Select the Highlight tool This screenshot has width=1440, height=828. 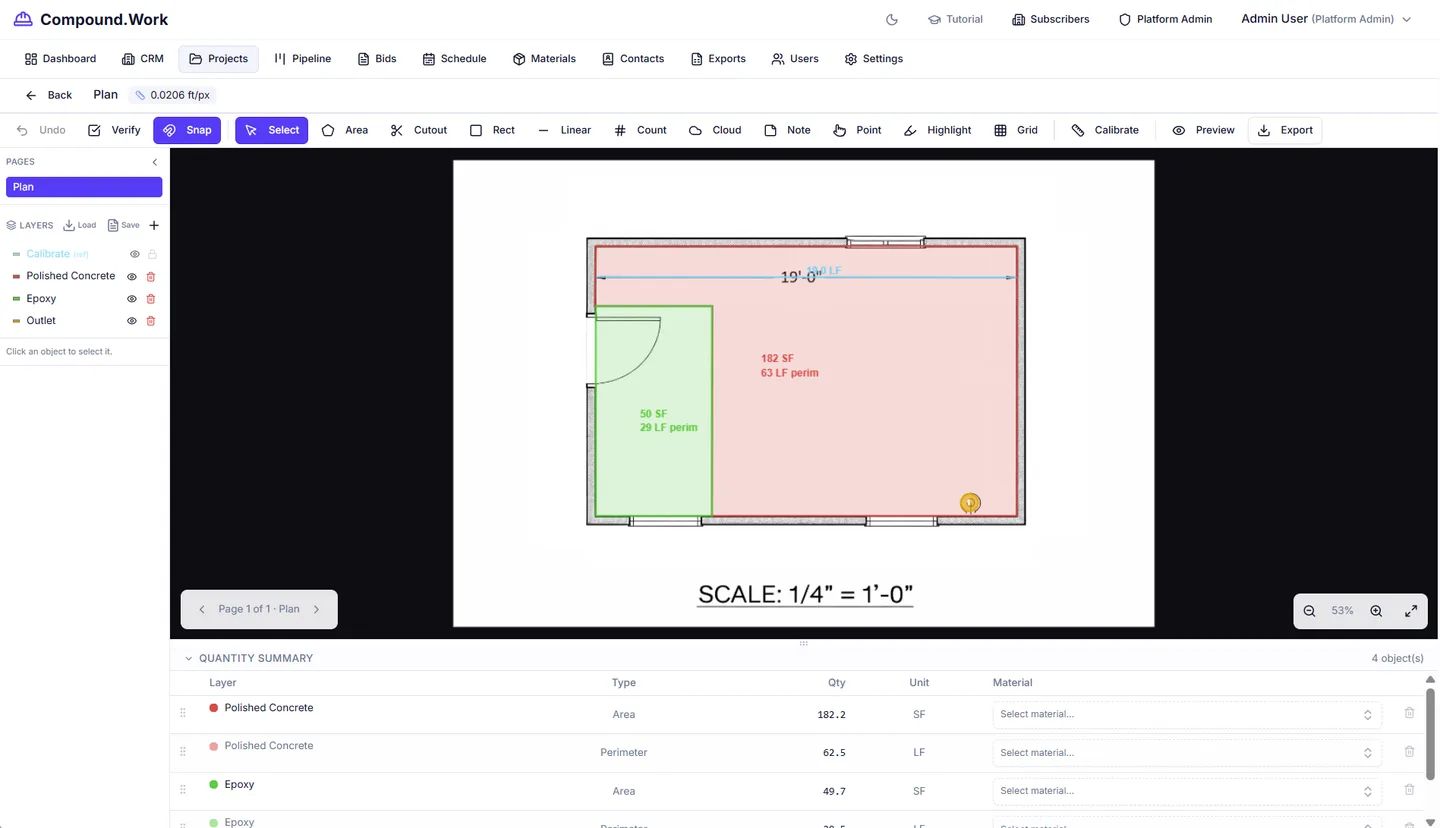click(x=938, y=130)
